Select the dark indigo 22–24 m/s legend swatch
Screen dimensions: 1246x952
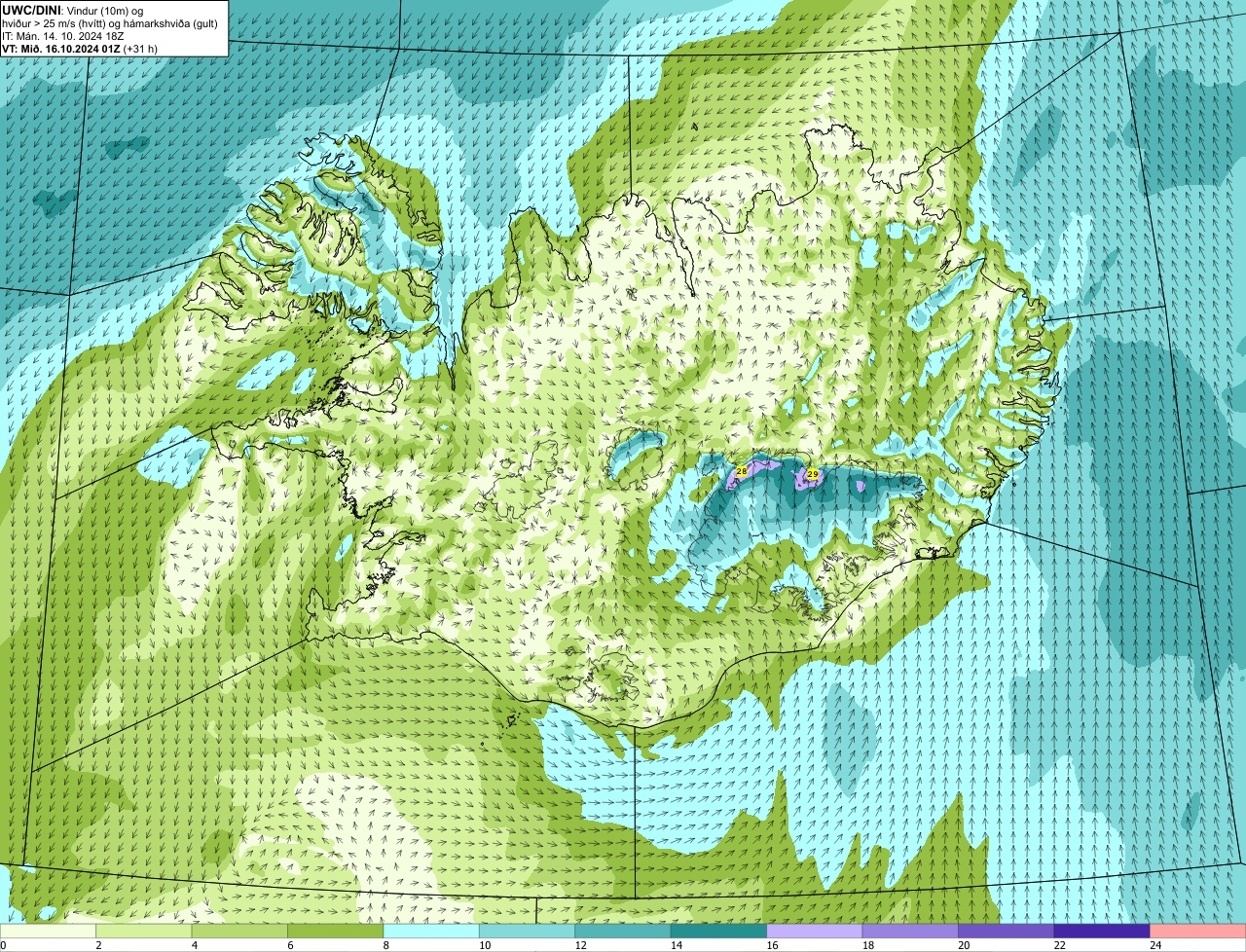point(1102,932)
